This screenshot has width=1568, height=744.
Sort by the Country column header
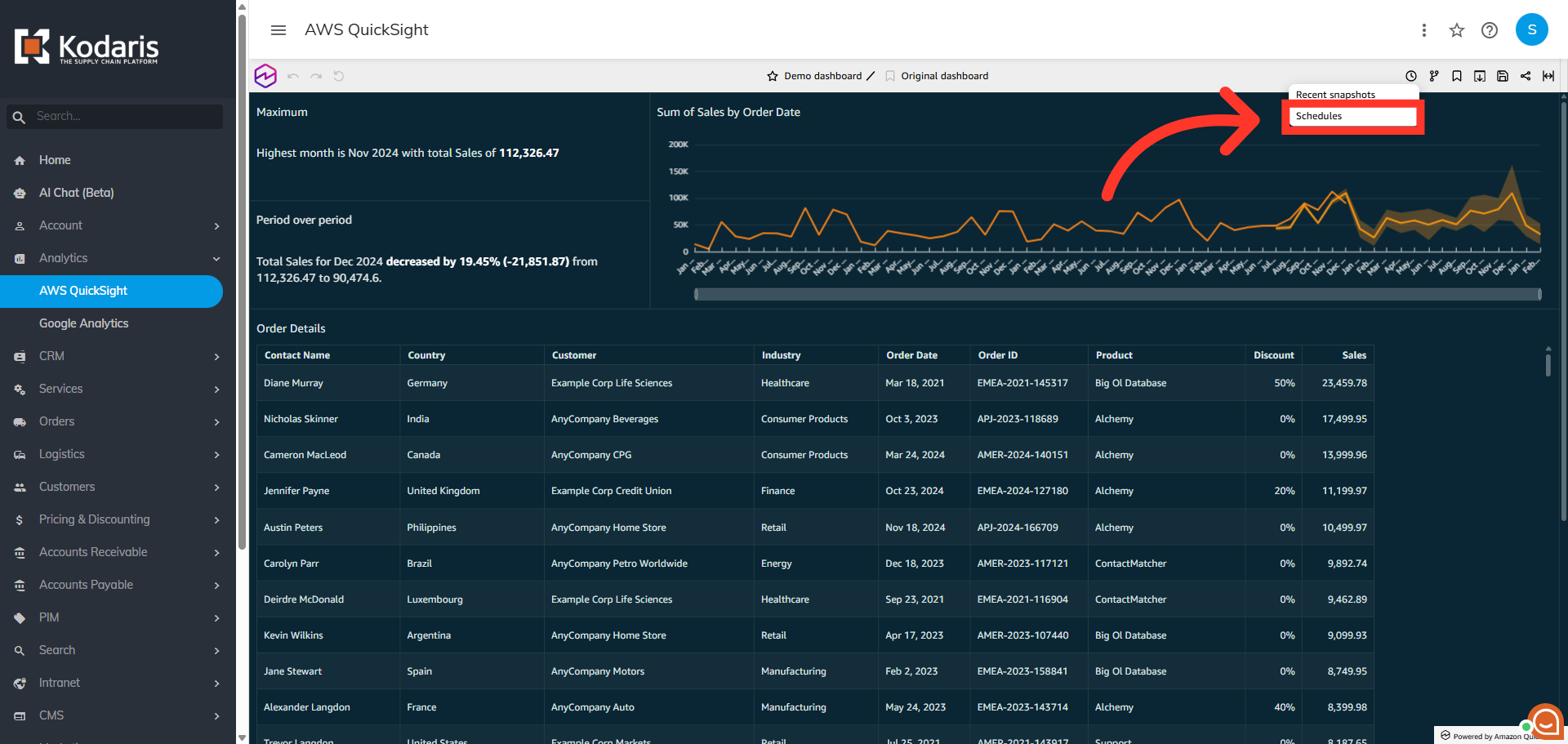426,355
